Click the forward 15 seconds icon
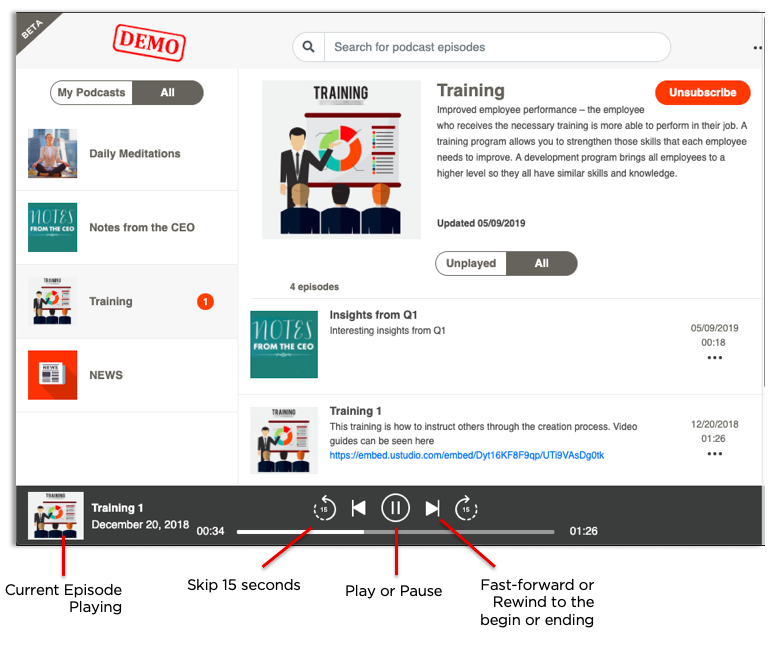The width and height of the screenshot is (774, 647). 466,508
